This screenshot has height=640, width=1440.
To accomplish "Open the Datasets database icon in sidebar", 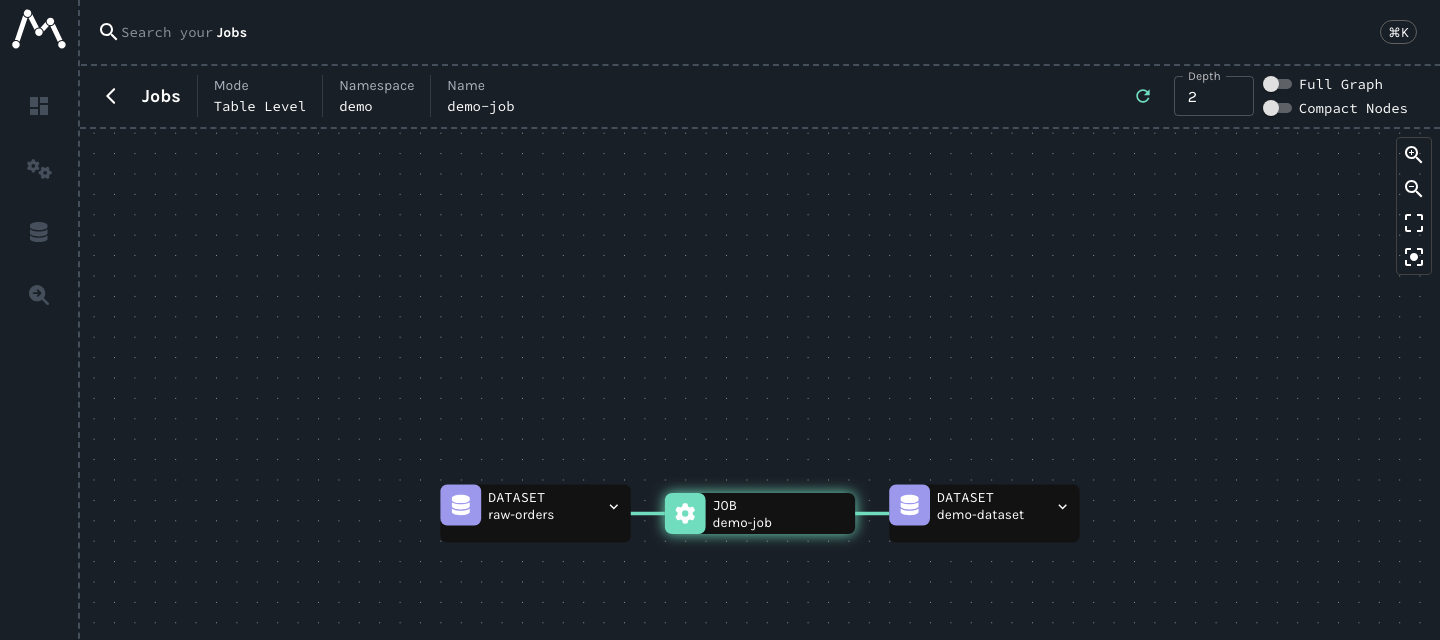I will (39, 232).
